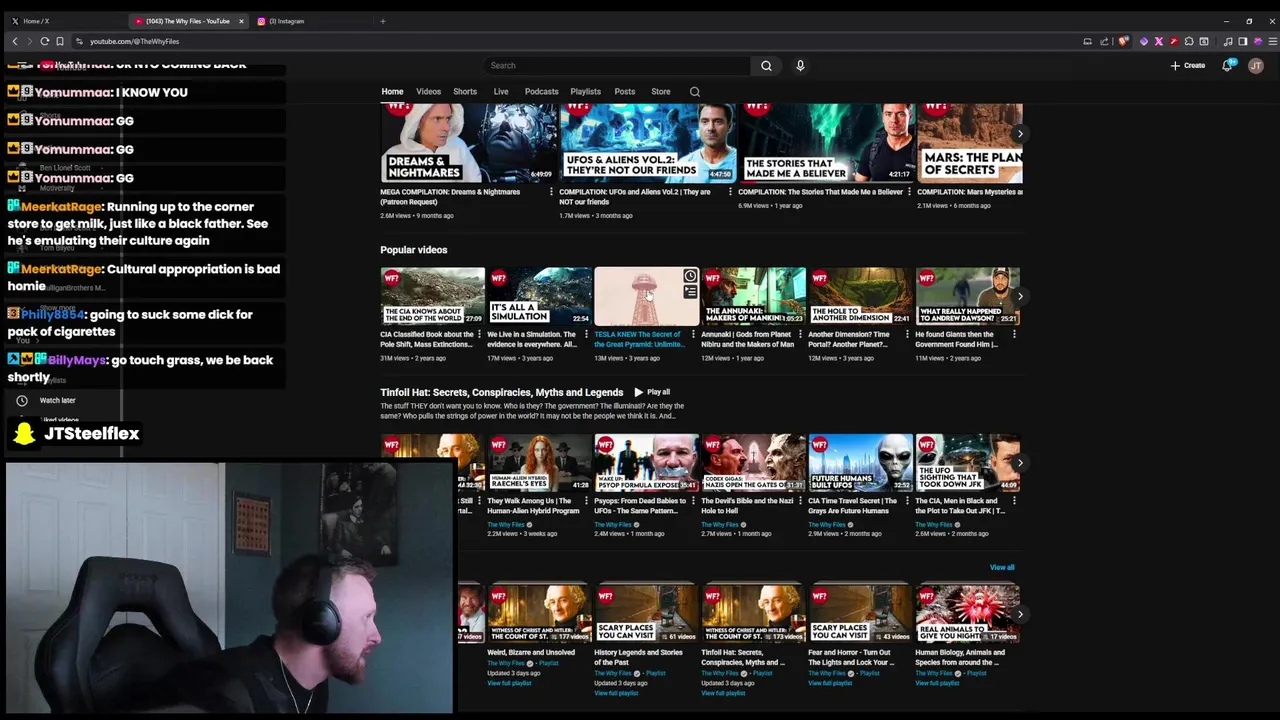Click The Why Files channel under Devil's Bible video
The width and height of the screenshot is (1280, 720).
[720, 524]
